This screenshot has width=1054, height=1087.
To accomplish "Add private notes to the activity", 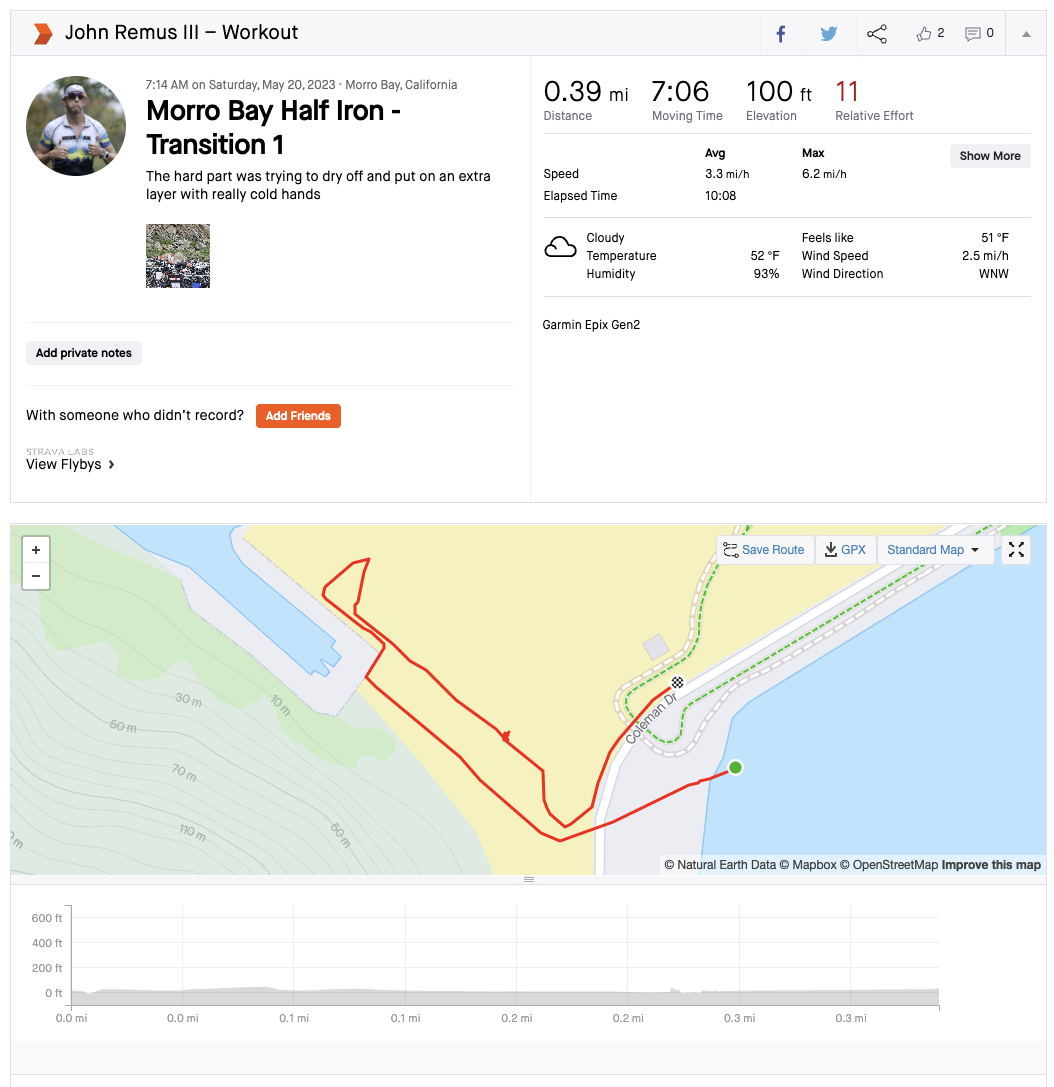I will [x=84, y=353].
